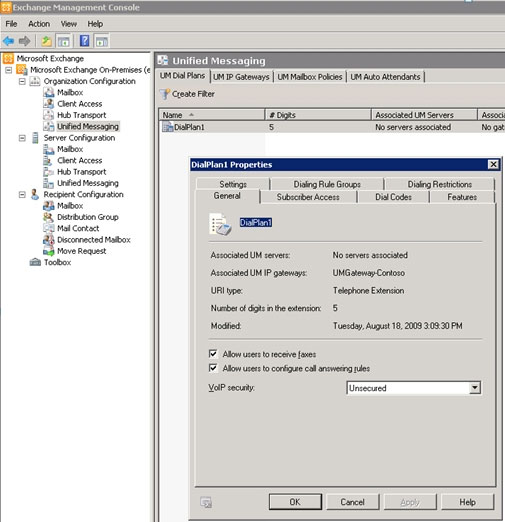This screenshot has width=505, height=522.
Task: Click the blue Back arrow toolbar icon
Action: point(8,41)
